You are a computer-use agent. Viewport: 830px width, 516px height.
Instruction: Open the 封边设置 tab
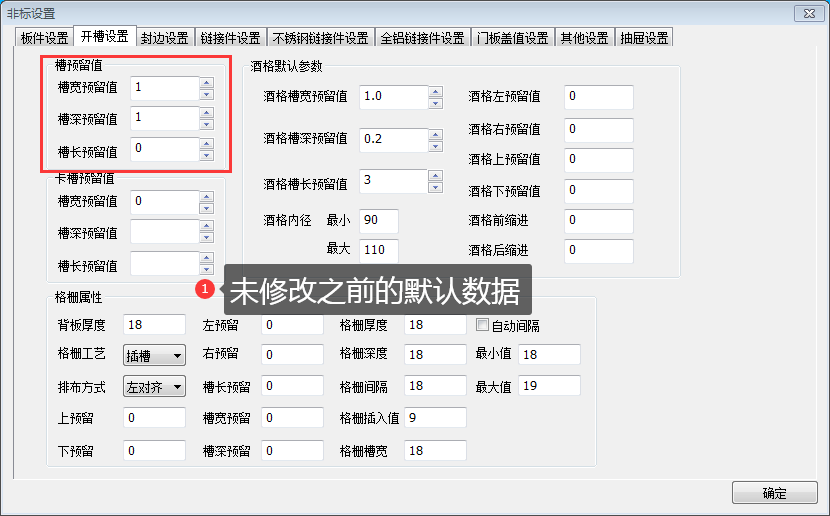tap(165, 38)
